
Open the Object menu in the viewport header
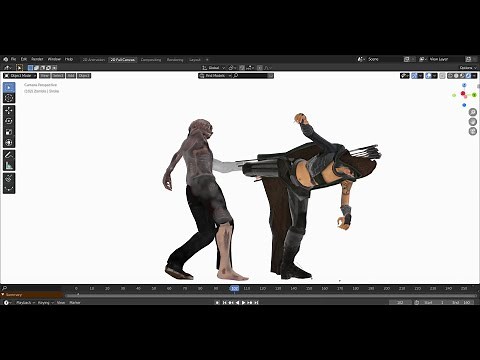tap(84, 76)
